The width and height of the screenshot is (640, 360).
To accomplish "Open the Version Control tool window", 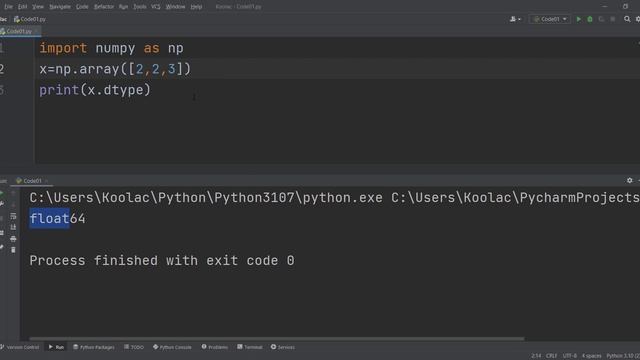I will [20, 347].
